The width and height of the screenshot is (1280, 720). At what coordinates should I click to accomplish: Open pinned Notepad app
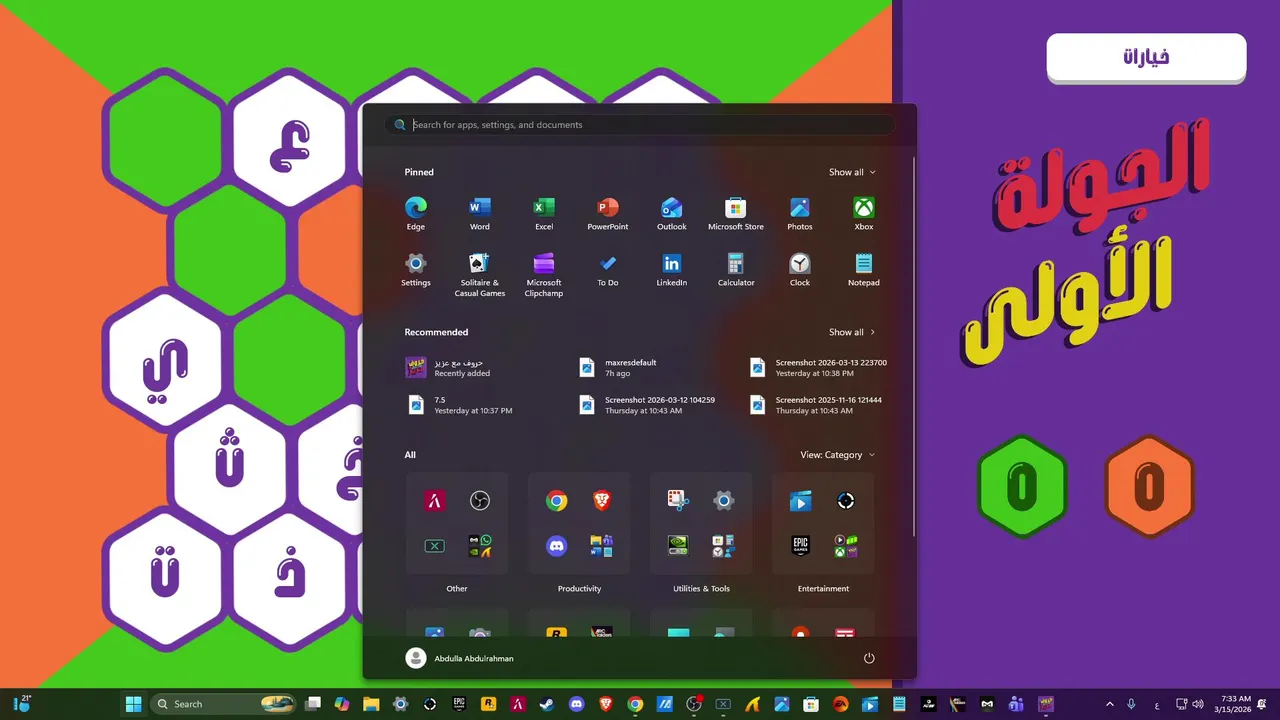tap(864, 269)
